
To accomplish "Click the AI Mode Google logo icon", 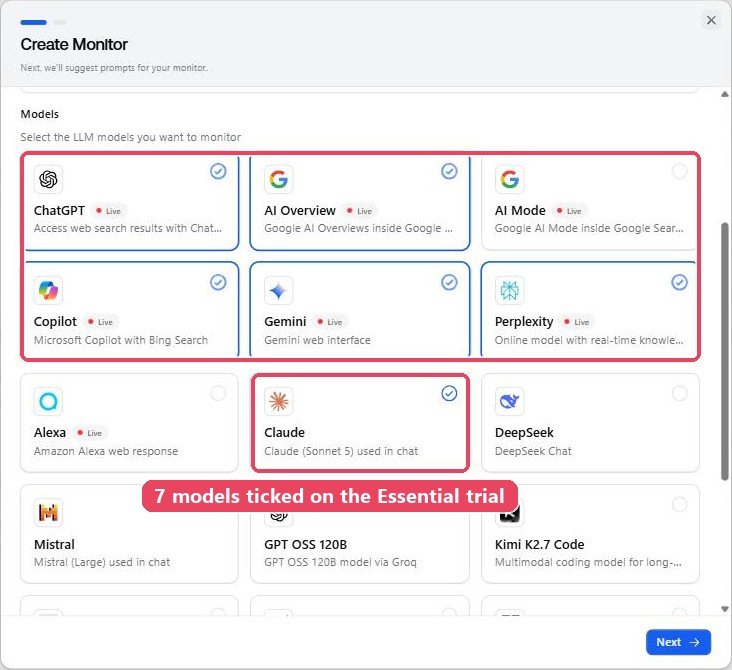I will [x=509, y=179].
